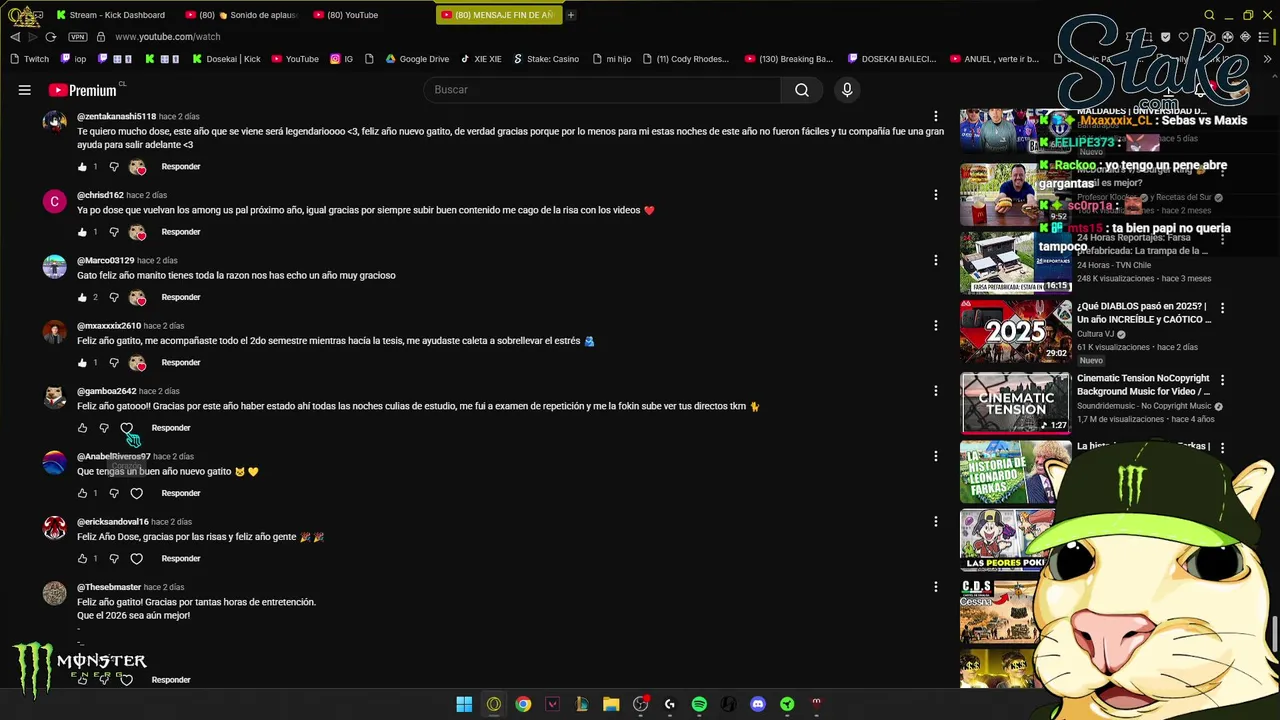Activate voice search microphone

847,90
